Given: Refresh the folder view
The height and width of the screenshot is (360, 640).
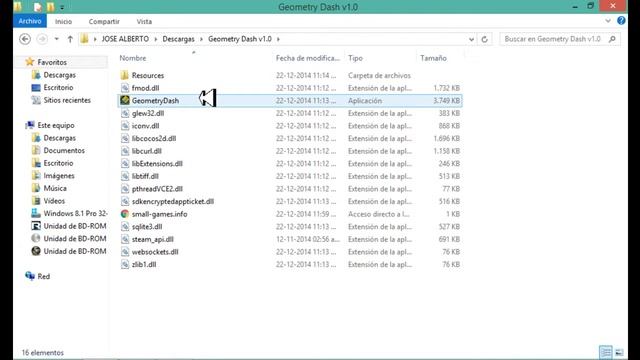Looking at the screenshot, I should (484, 39).
